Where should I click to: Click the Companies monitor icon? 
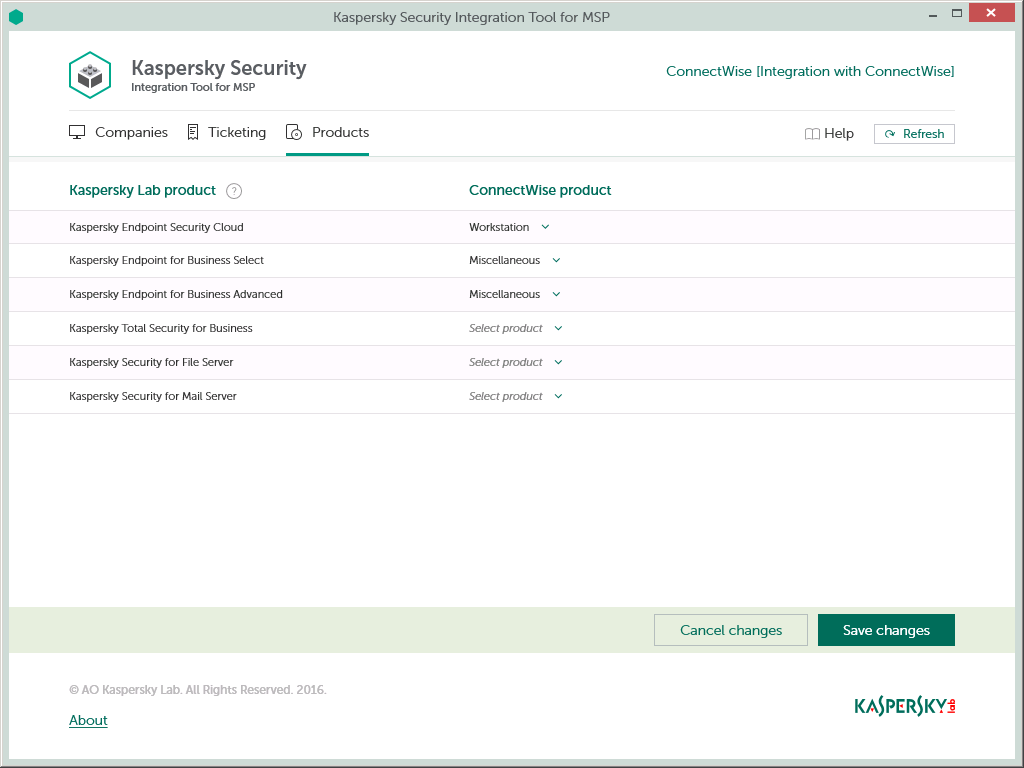(77, 132)
